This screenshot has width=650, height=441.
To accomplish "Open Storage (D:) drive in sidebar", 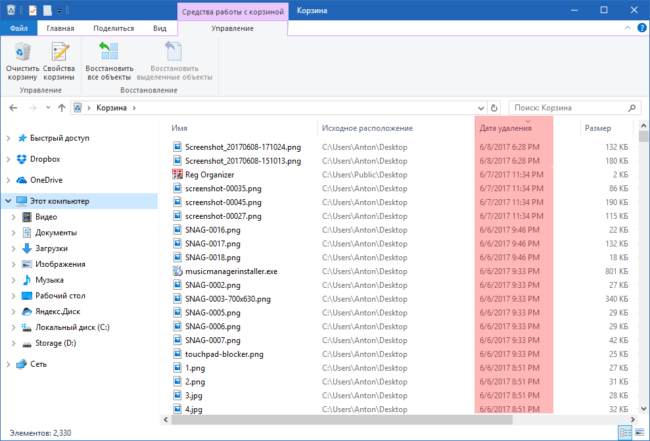I will click(56, 343).
